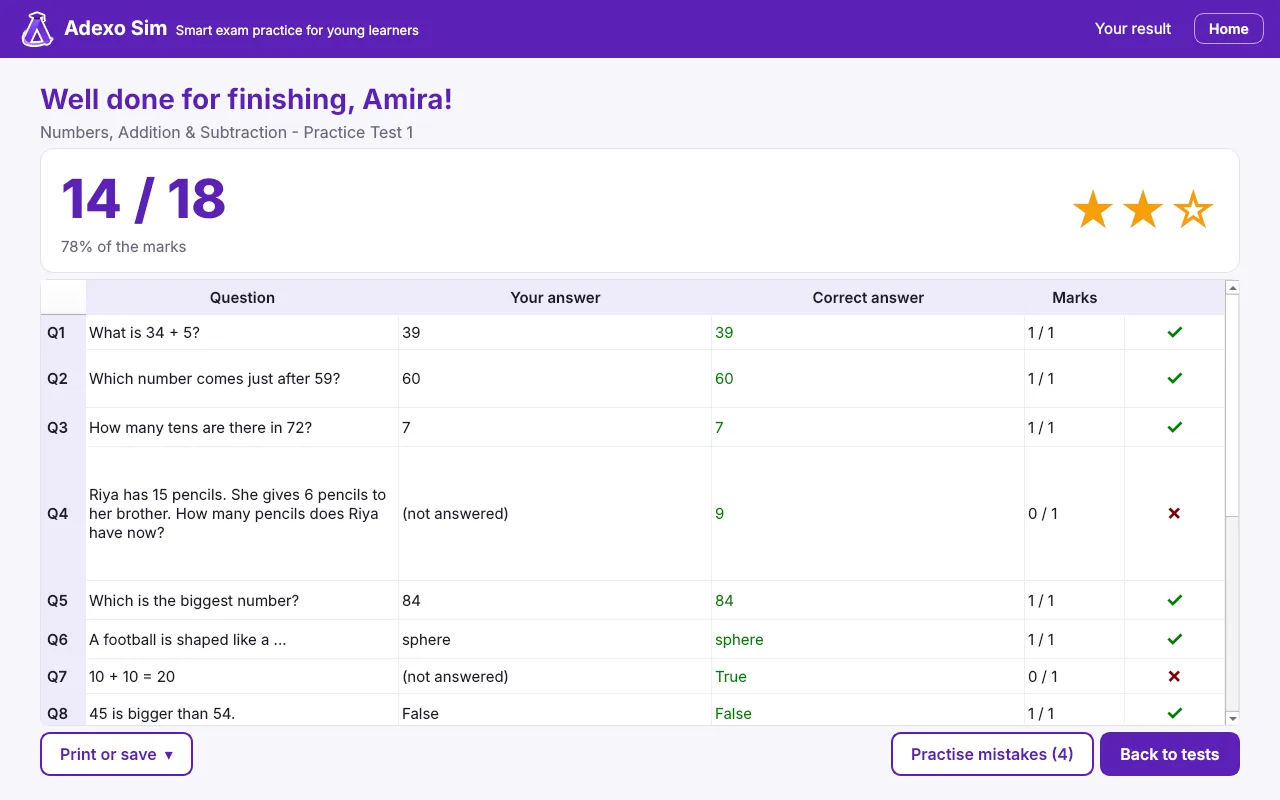This screenshot has height=800, width=1280.
Task: Click the Adexo Sim flask logo
Action: pyautogui.click(x=38, y=29)
